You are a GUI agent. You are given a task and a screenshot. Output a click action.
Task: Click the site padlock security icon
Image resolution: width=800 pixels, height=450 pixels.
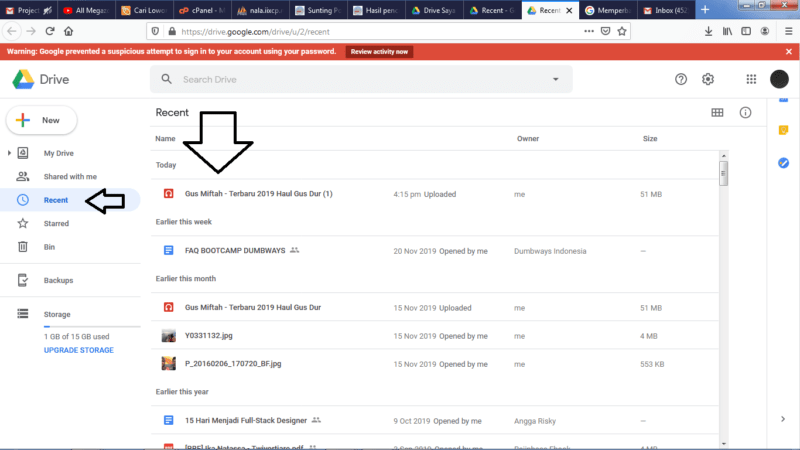[x=172, y=31]
